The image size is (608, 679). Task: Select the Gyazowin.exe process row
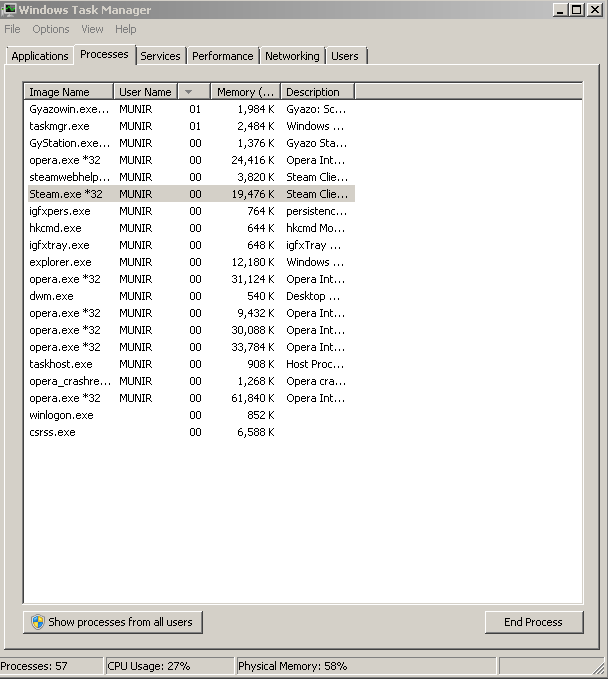[191, 109]
